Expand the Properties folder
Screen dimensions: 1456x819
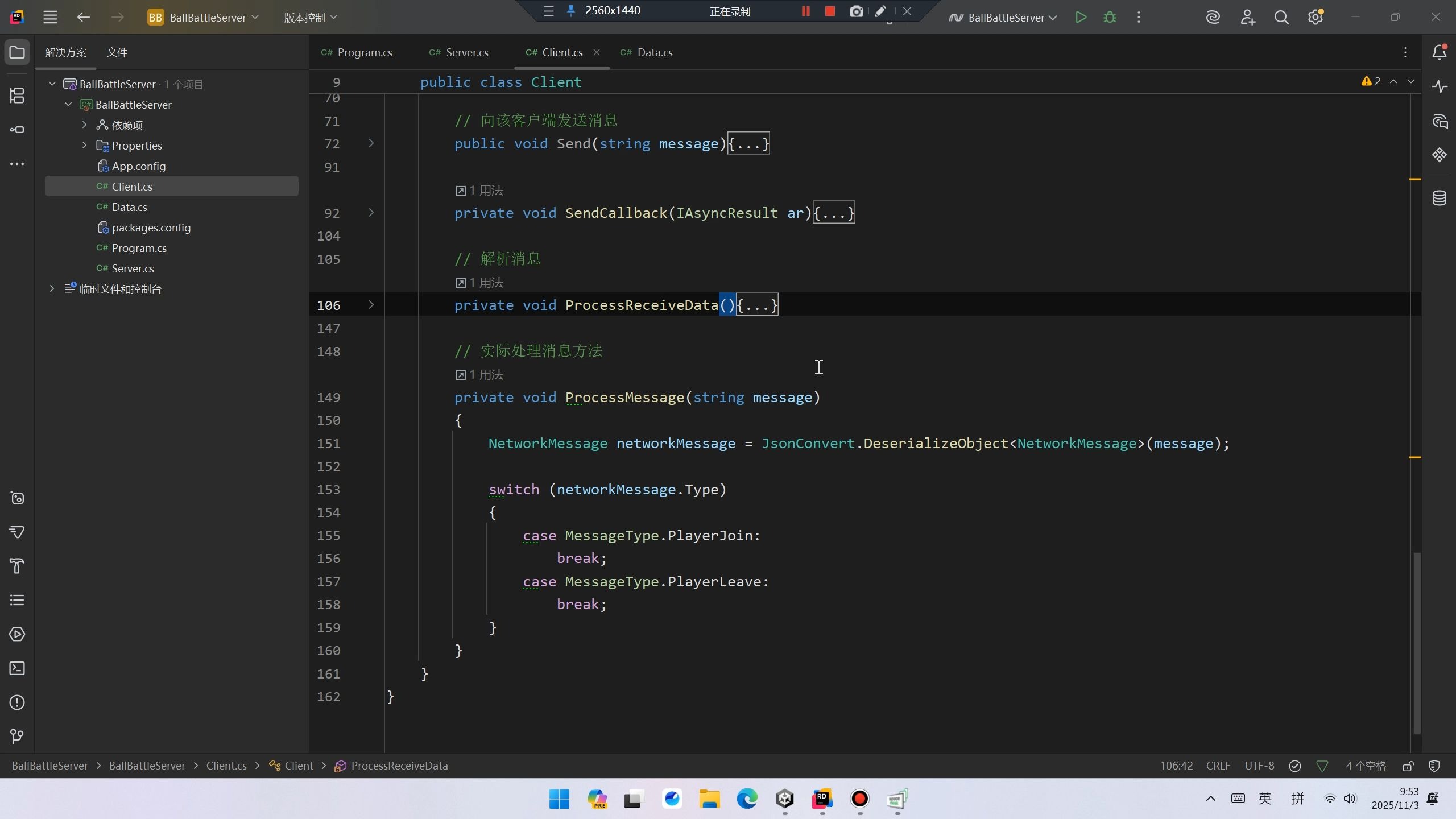[x=85, y=146]
